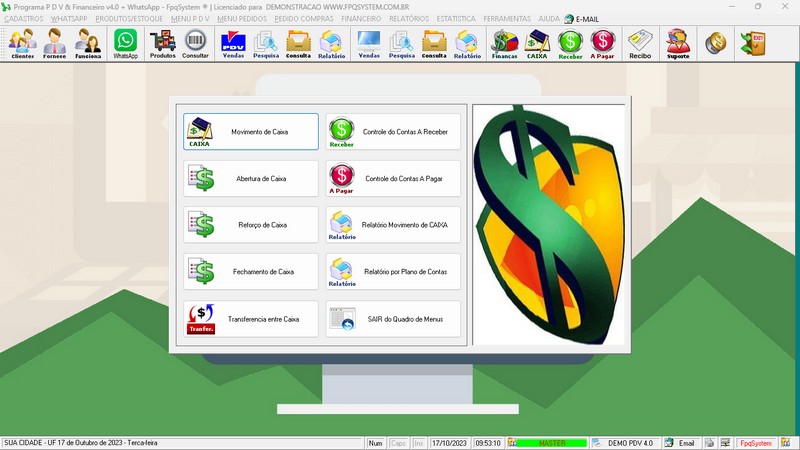This screenshot has width=800, height=450.
Task: Click the A Pagar toolbar icon
Action: (603, 43)
